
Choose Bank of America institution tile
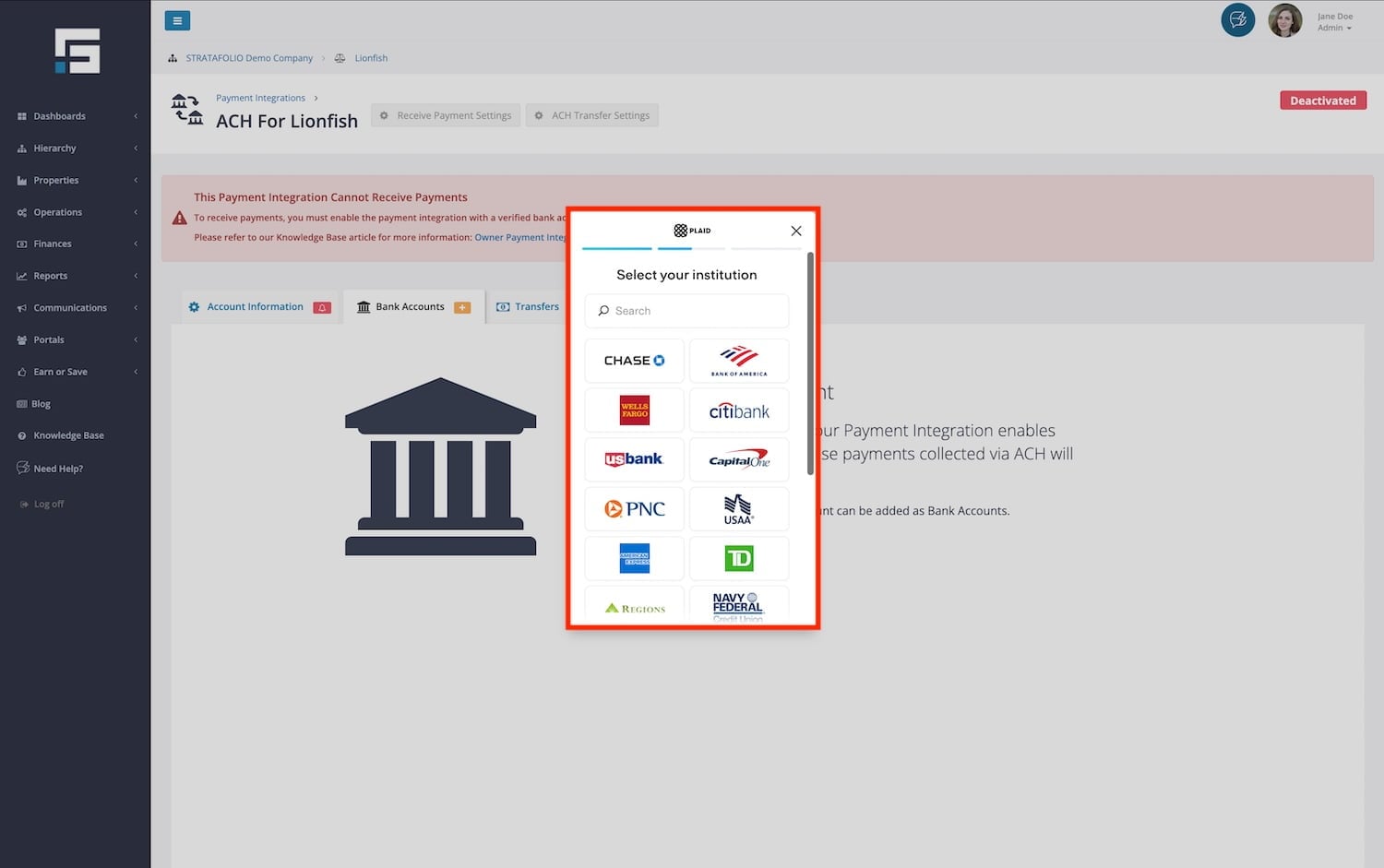pyautogui.click(x=738, y=361)
